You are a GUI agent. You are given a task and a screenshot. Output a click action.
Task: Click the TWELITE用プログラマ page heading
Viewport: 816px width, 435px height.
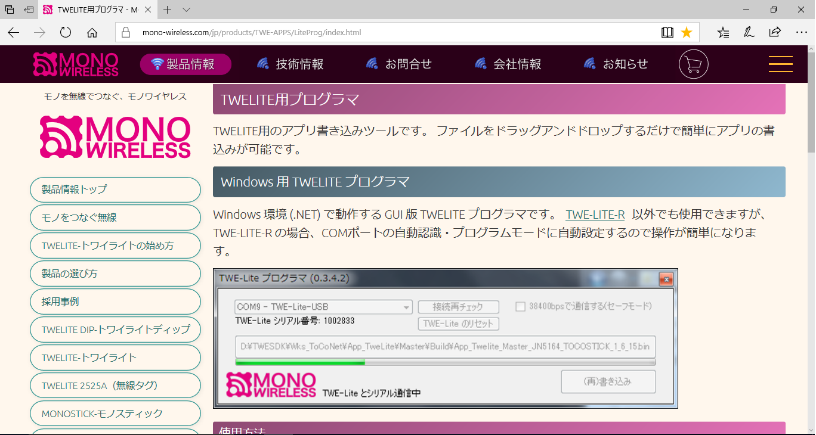point(499,99)
